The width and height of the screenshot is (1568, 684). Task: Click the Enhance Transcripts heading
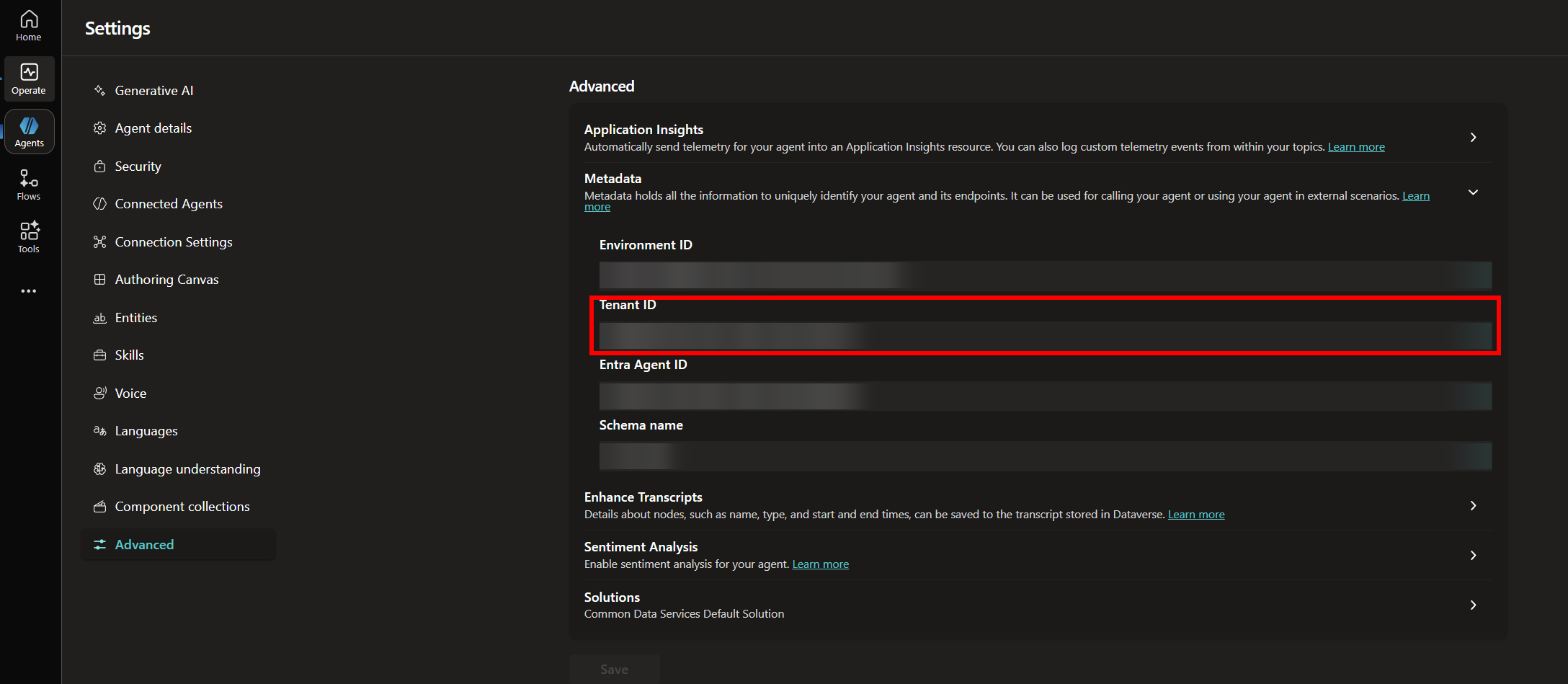643,497
